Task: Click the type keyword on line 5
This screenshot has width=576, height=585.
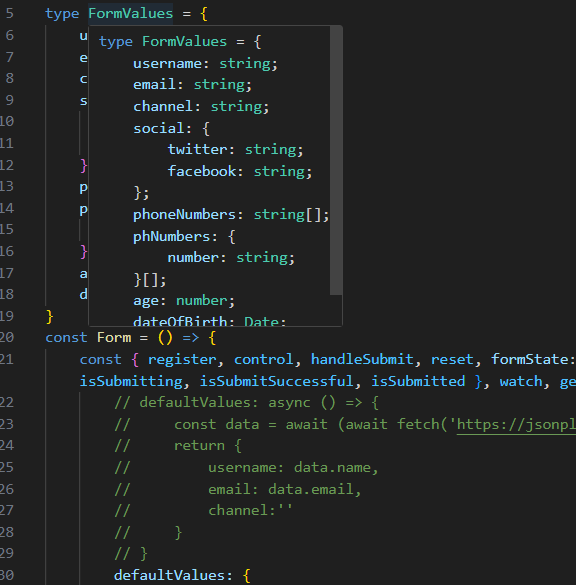Action: pyautogui.click(x=62, y=14)
